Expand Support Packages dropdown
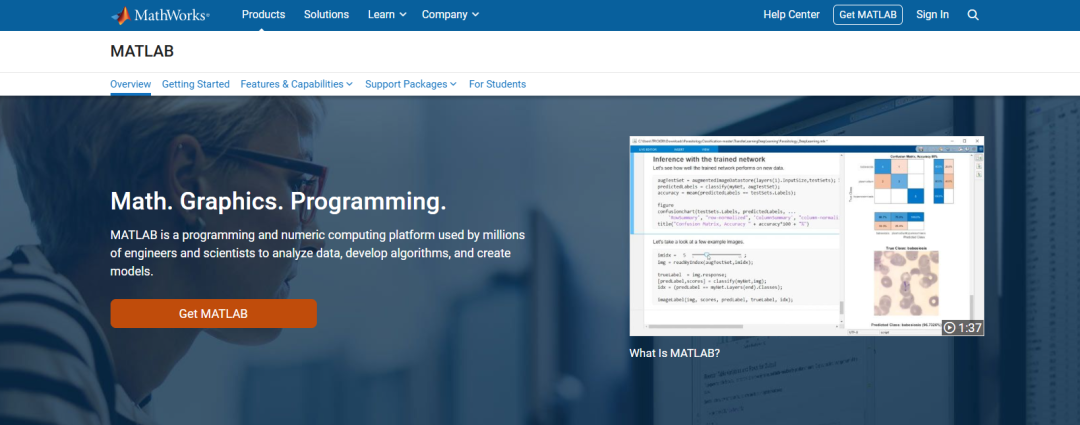 point(411,84)
